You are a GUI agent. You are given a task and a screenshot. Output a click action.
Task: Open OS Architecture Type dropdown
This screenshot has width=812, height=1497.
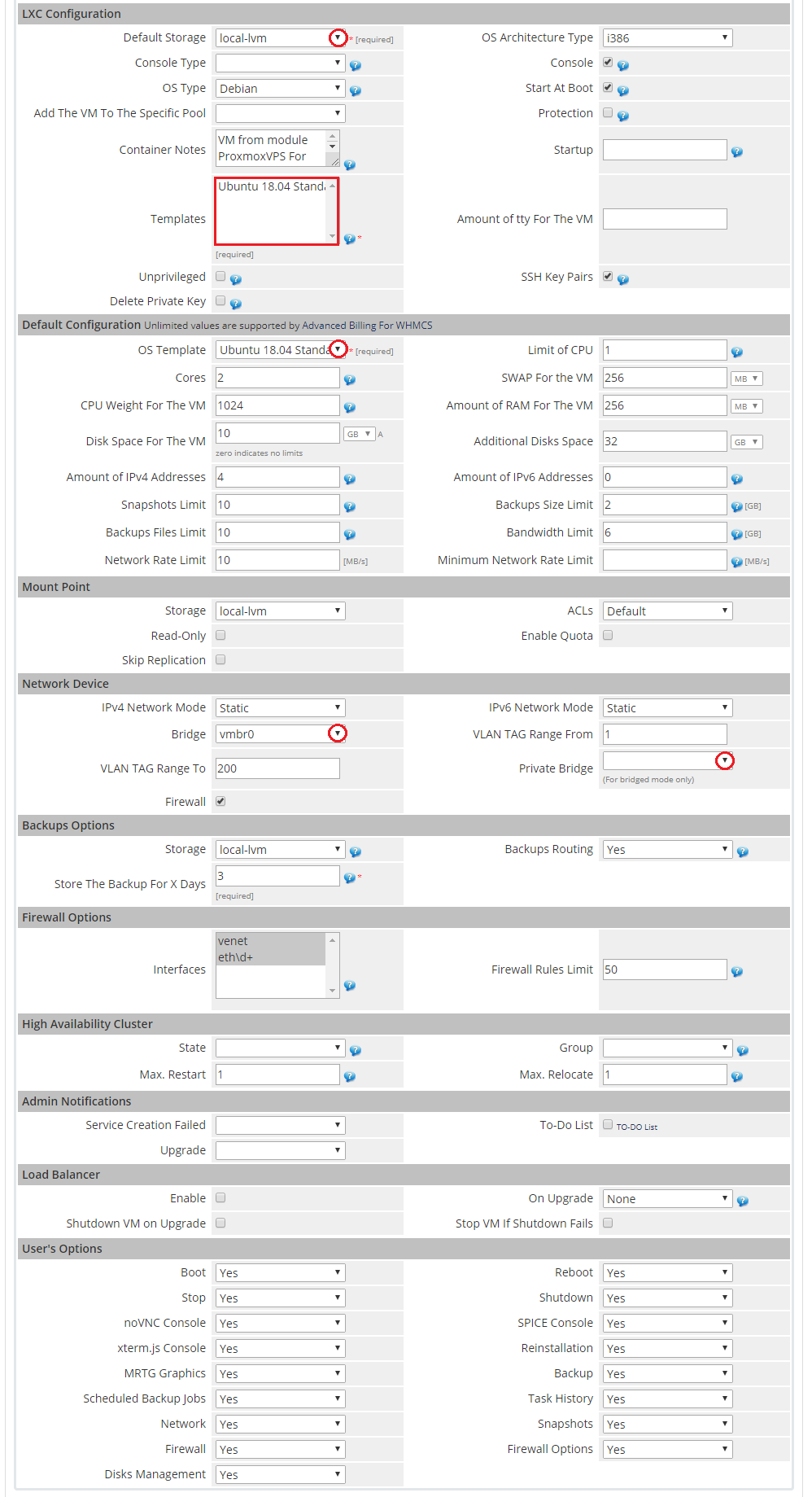tap(667, 37)
